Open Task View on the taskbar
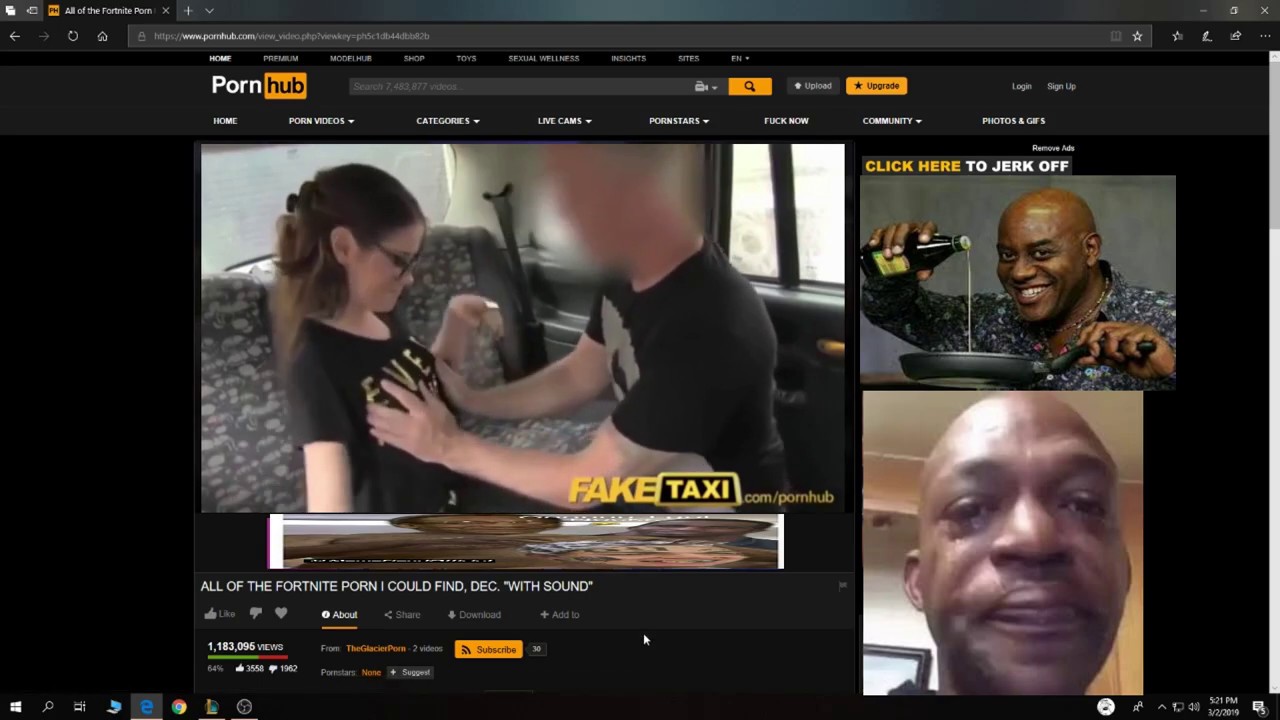This screenshot has width=1280, height=720. [x=79, y=707]
